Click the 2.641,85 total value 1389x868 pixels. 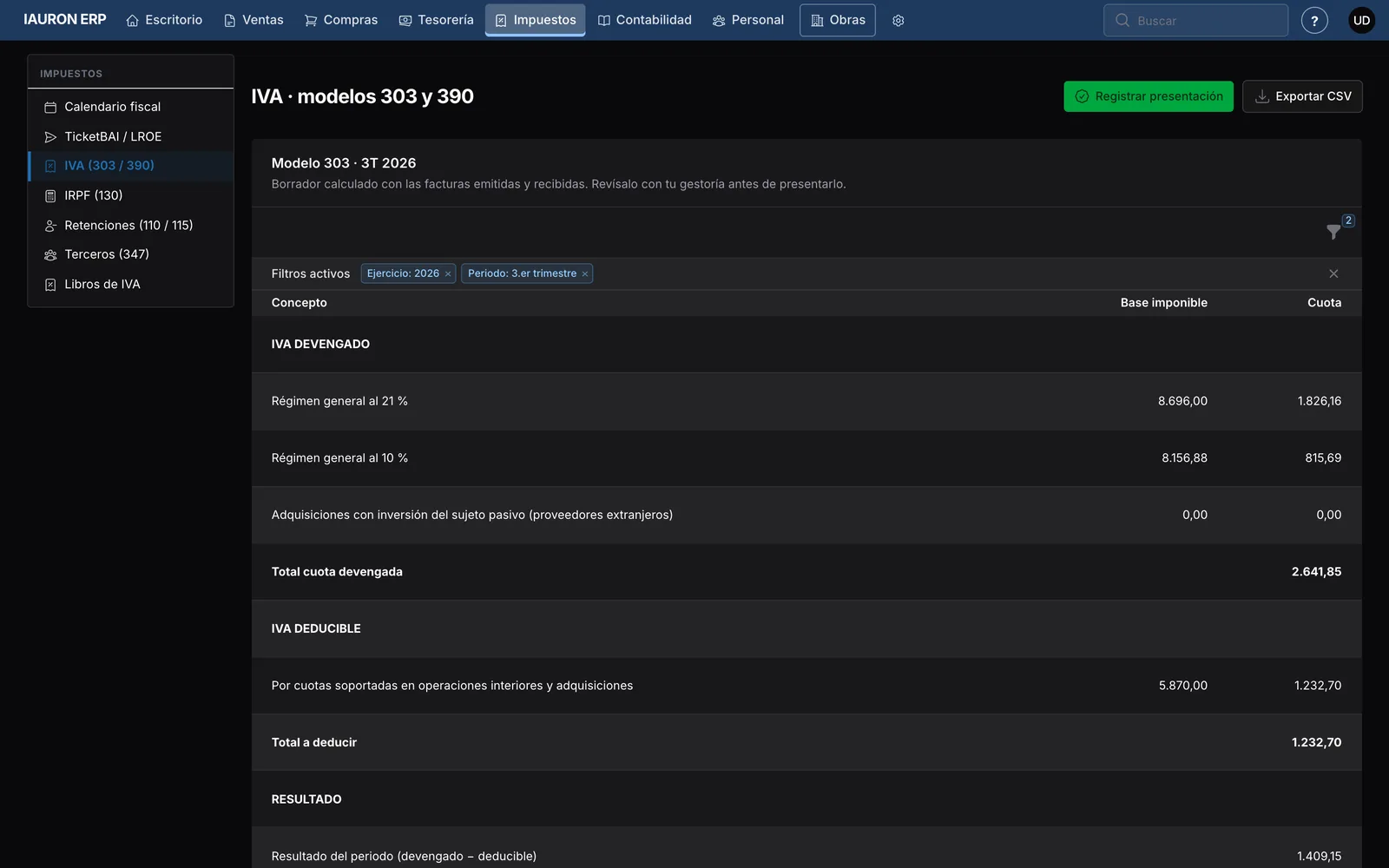pos(1316,572)
